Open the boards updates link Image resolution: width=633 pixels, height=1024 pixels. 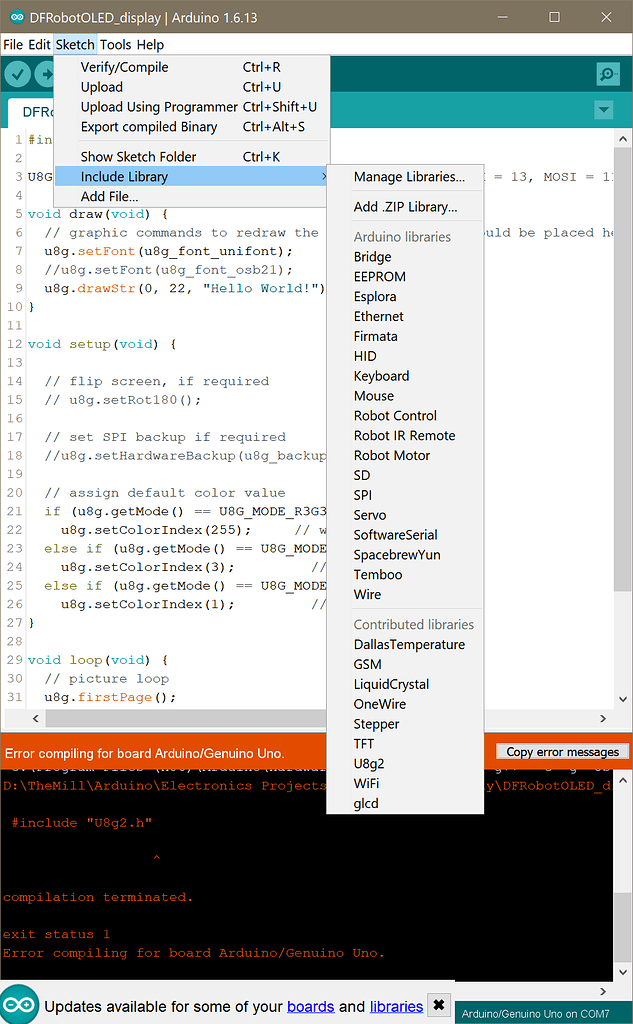coord(311,1006)
